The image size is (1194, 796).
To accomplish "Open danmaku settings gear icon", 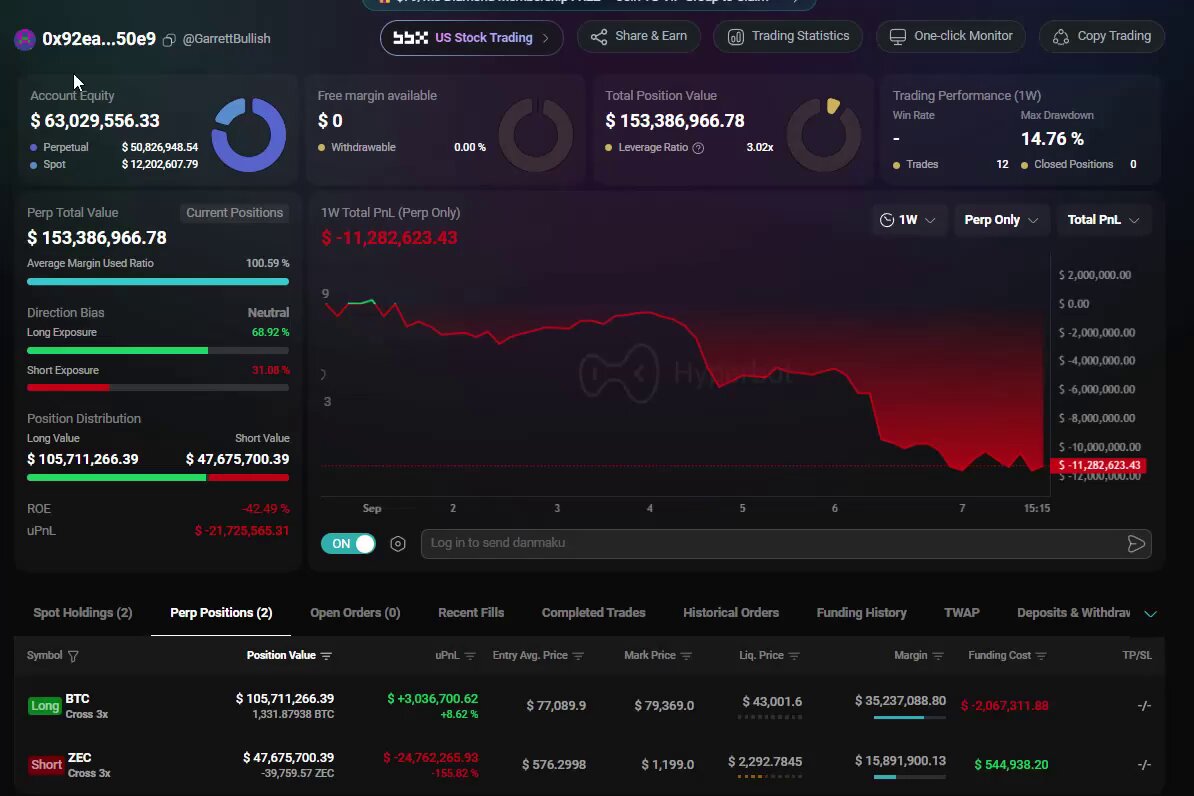I will (397, 544).
